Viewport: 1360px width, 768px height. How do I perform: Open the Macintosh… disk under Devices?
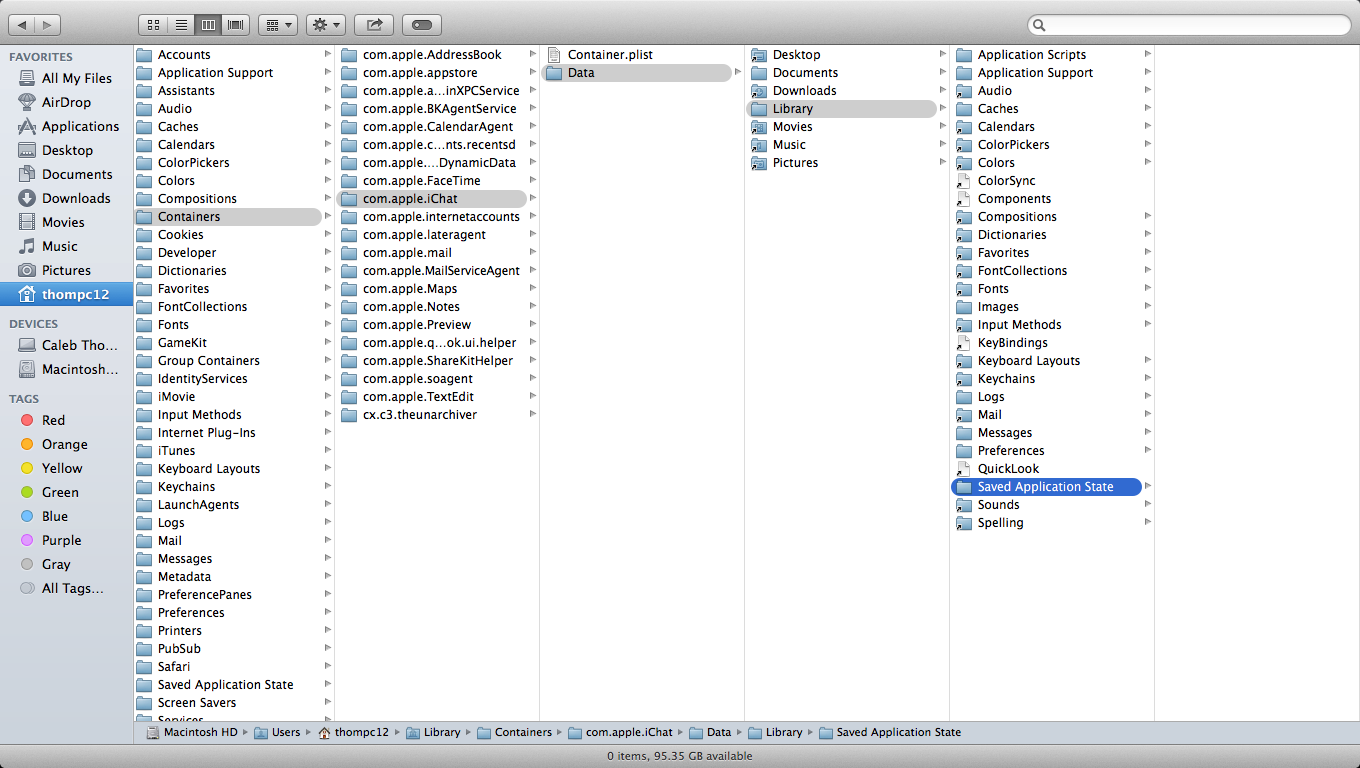[66, 369]
